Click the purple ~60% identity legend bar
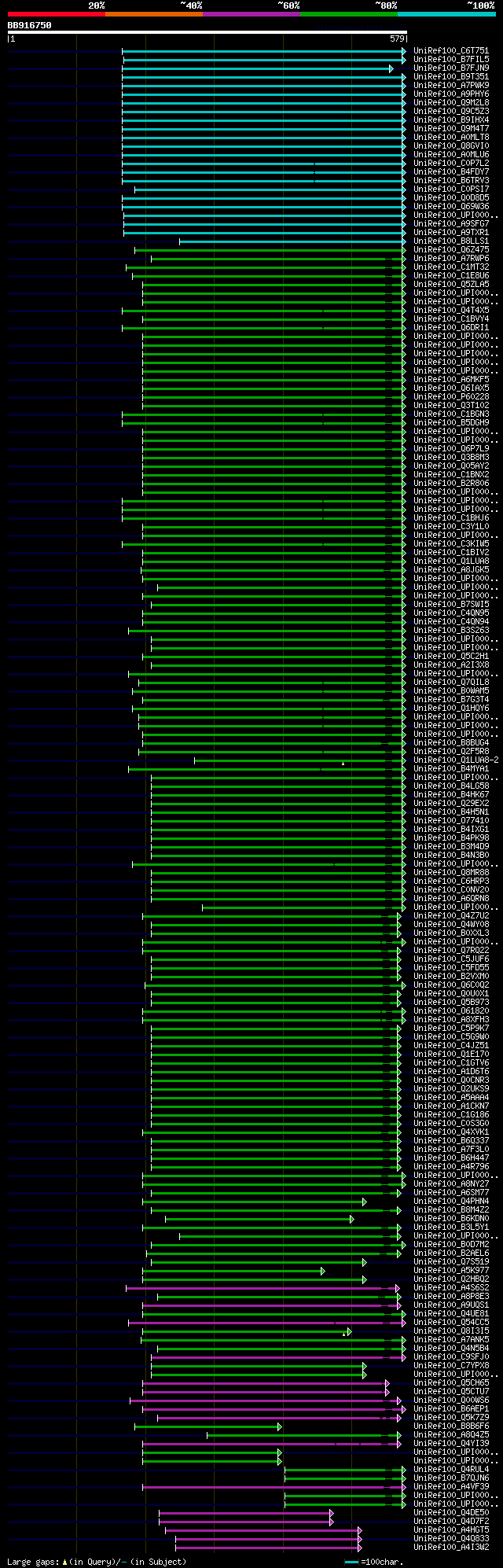The width and height of the screenshot is (503, 1568). click(251, 14)
